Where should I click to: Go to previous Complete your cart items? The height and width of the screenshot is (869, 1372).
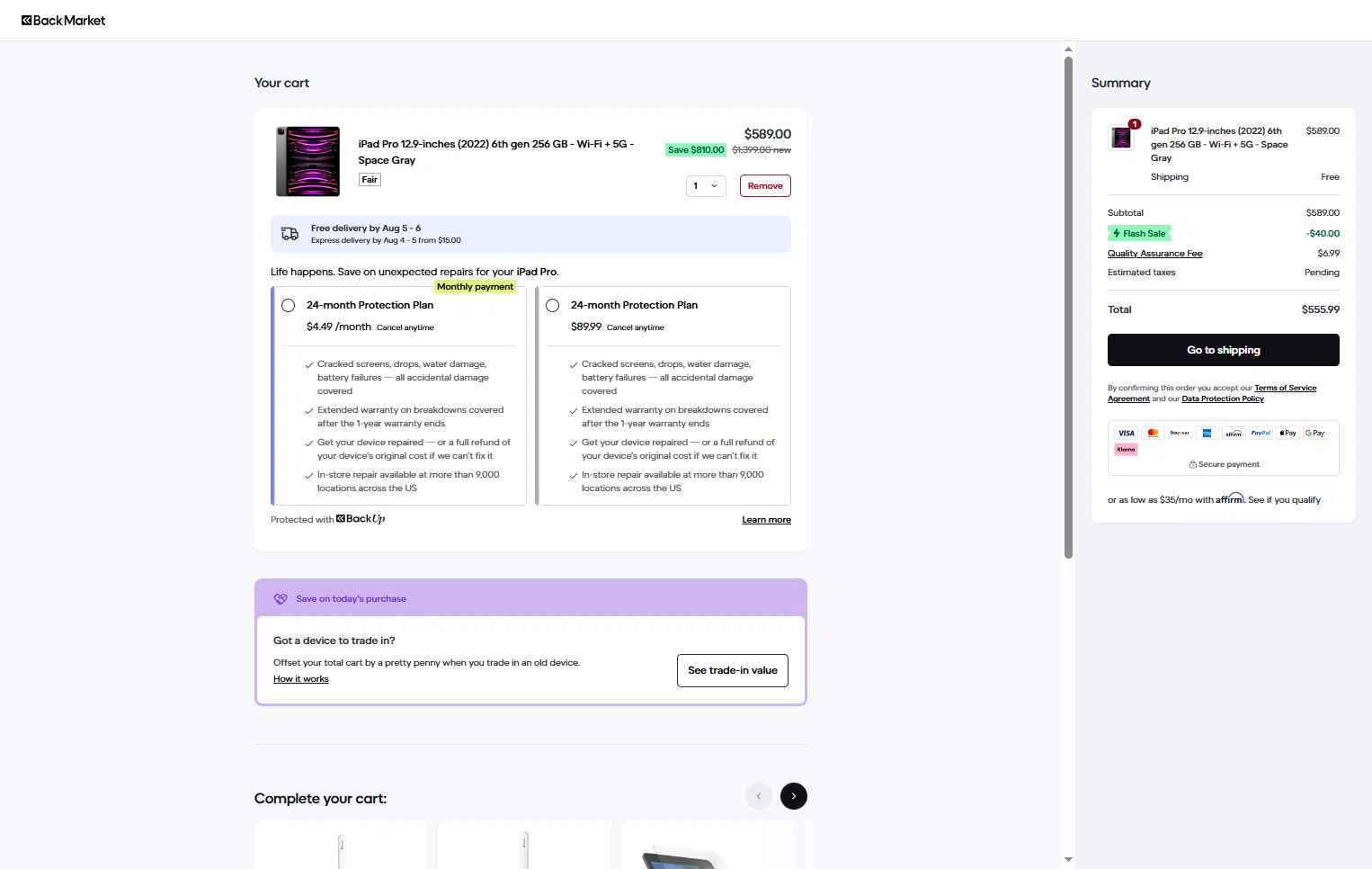tap(759, 796)
